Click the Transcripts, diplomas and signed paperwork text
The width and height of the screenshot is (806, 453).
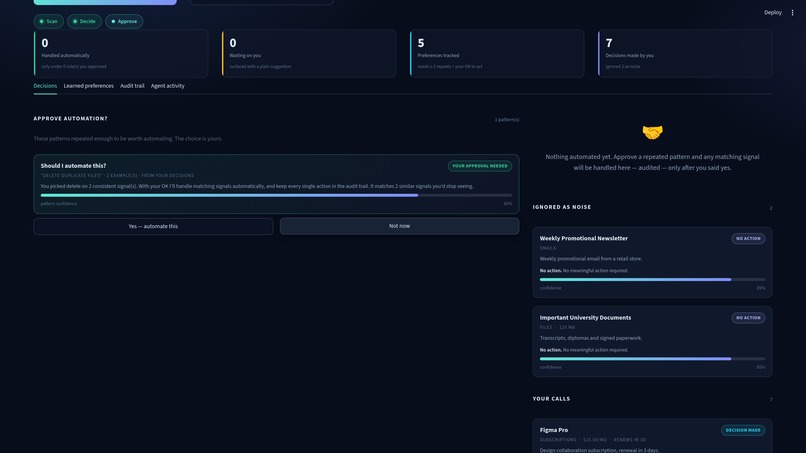click(591, 338)
